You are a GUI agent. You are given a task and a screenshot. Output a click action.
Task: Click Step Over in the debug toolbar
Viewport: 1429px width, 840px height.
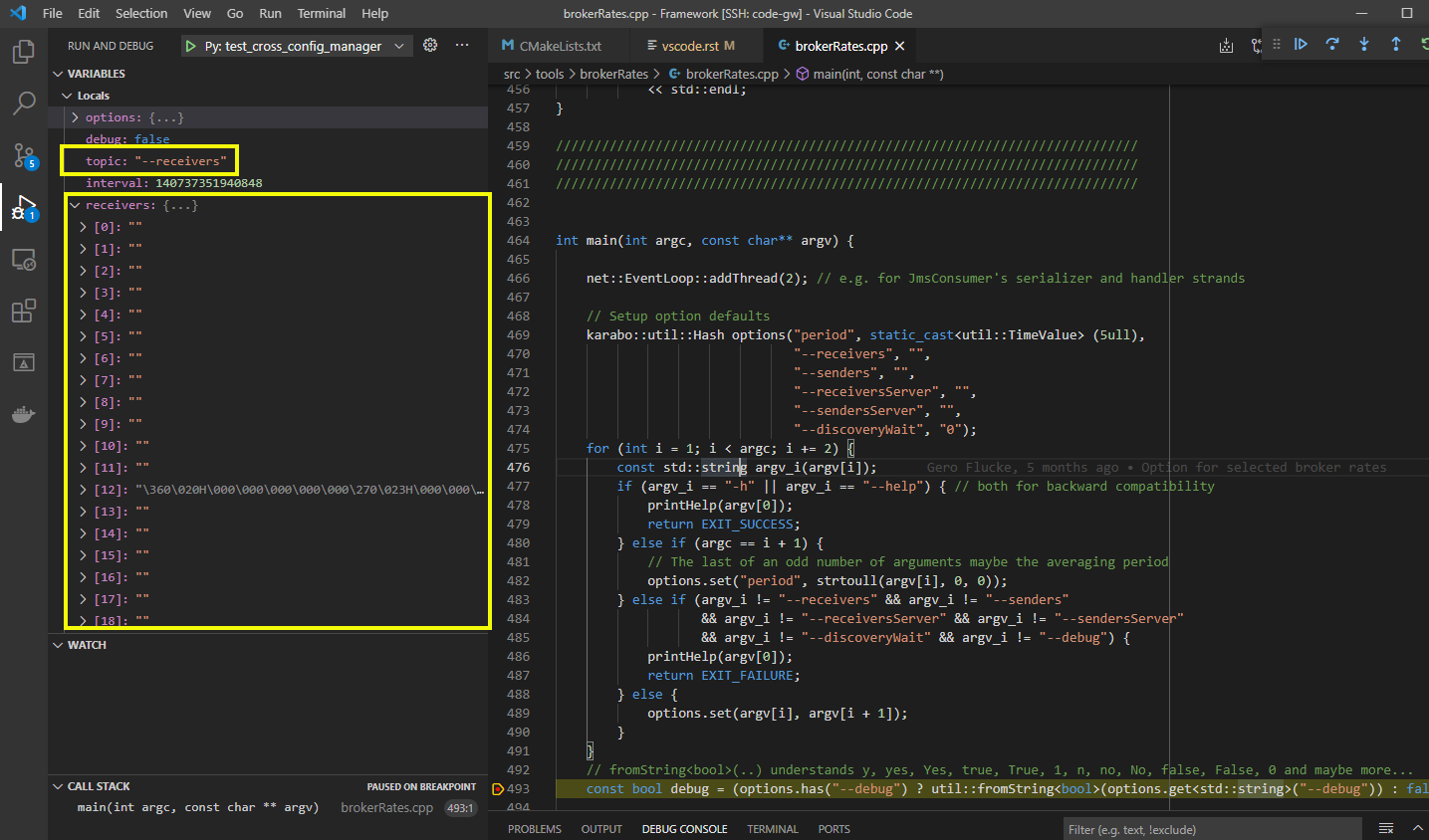click(x=1332, y=44)
